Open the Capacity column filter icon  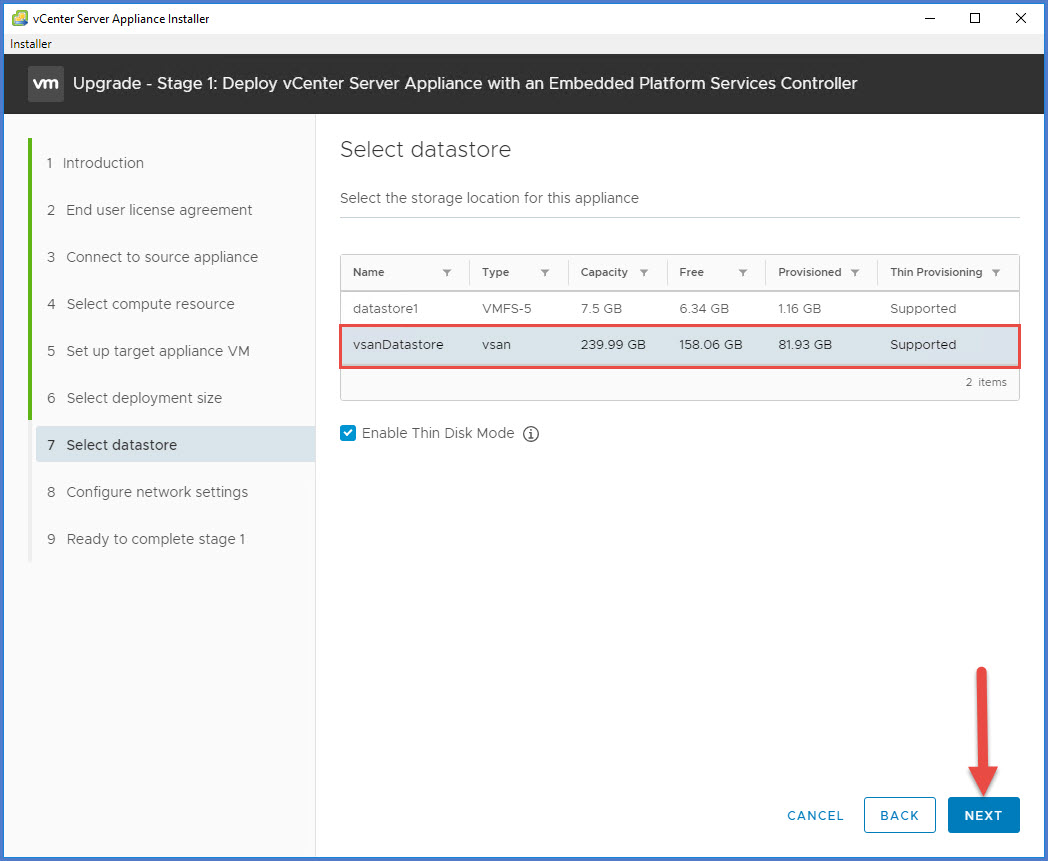[x=644, y=273]
